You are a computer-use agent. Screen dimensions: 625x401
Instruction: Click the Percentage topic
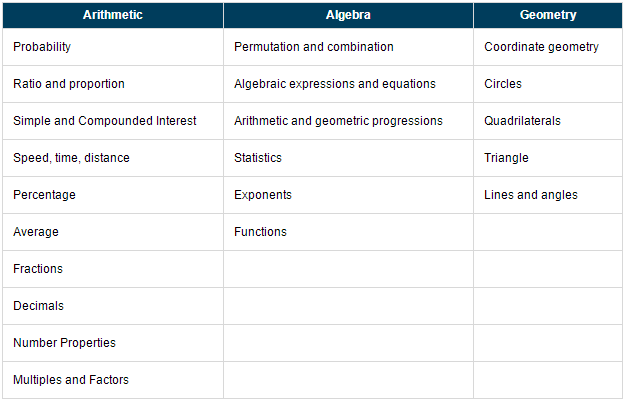(44, 195)
